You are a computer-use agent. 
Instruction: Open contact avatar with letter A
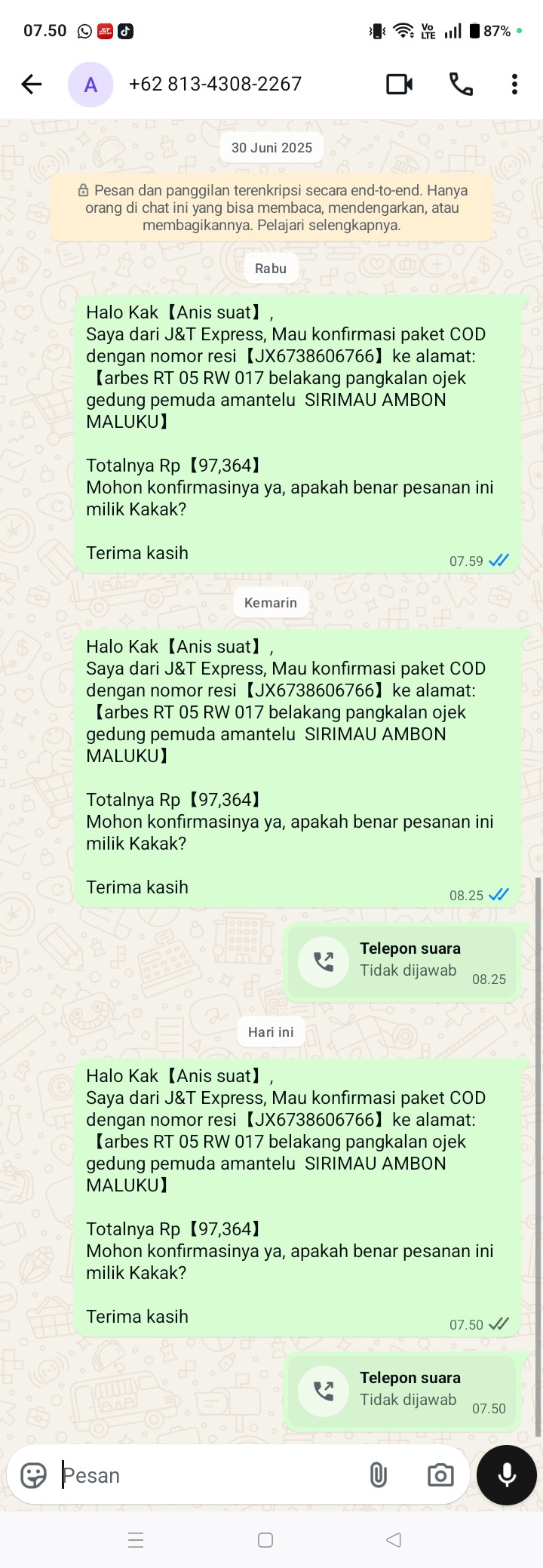tap(90, 85)
